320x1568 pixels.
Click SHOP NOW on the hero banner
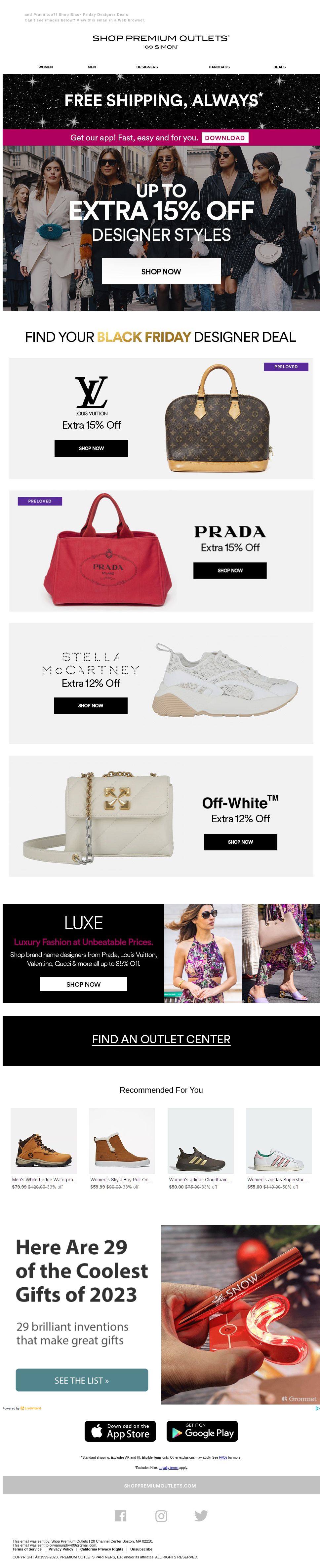pyautogui.click(x=161, y=271)
